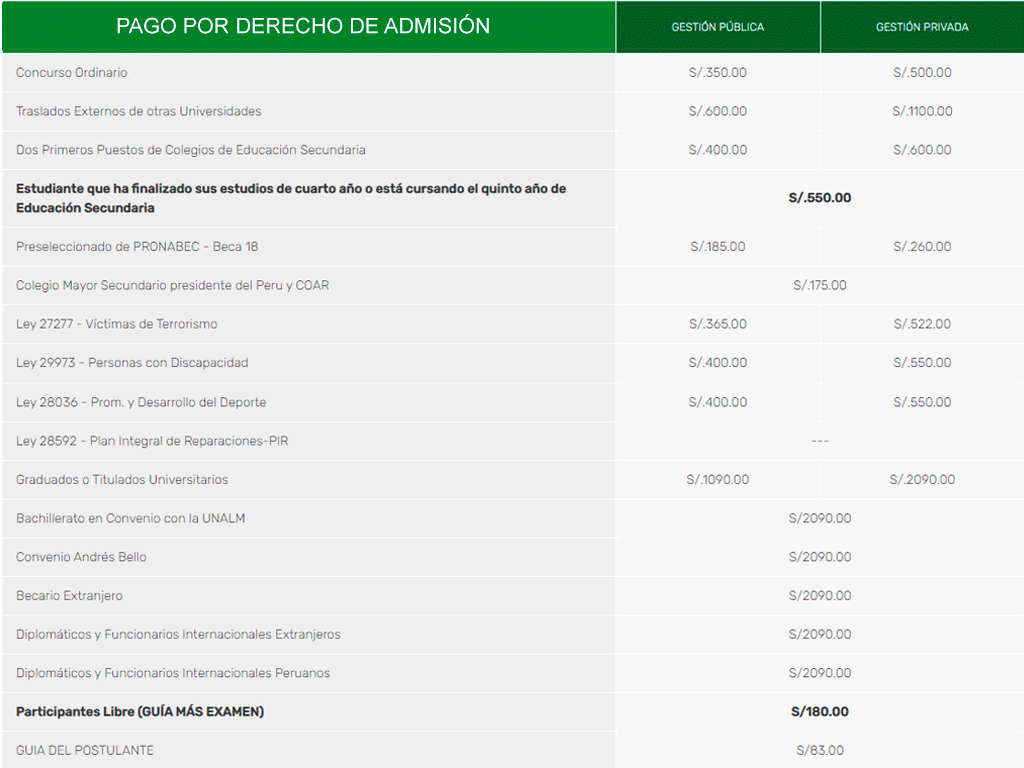Click Traslados Externos de otras Universidades

pyautogui.click(x=139, y=111)
